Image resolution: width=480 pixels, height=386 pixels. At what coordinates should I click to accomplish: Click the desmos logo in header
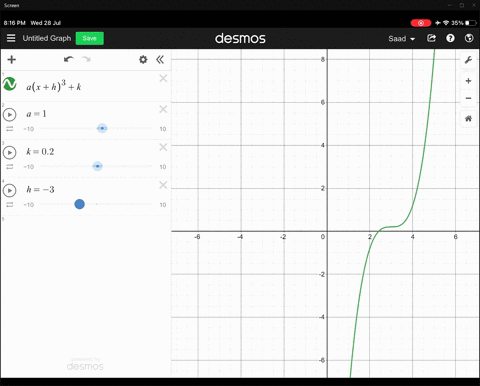click(x=240, y=38)
